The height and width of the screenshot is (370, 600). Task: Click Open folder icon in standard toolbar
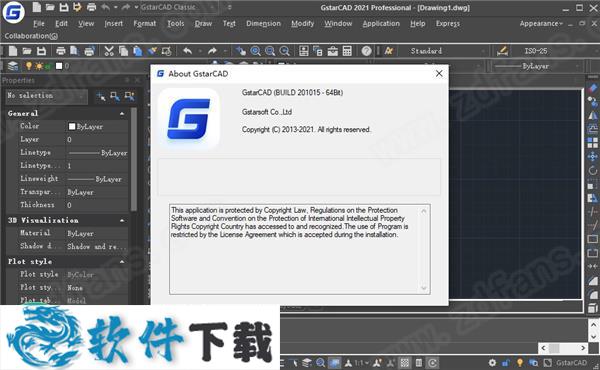[x=27, y=51]
